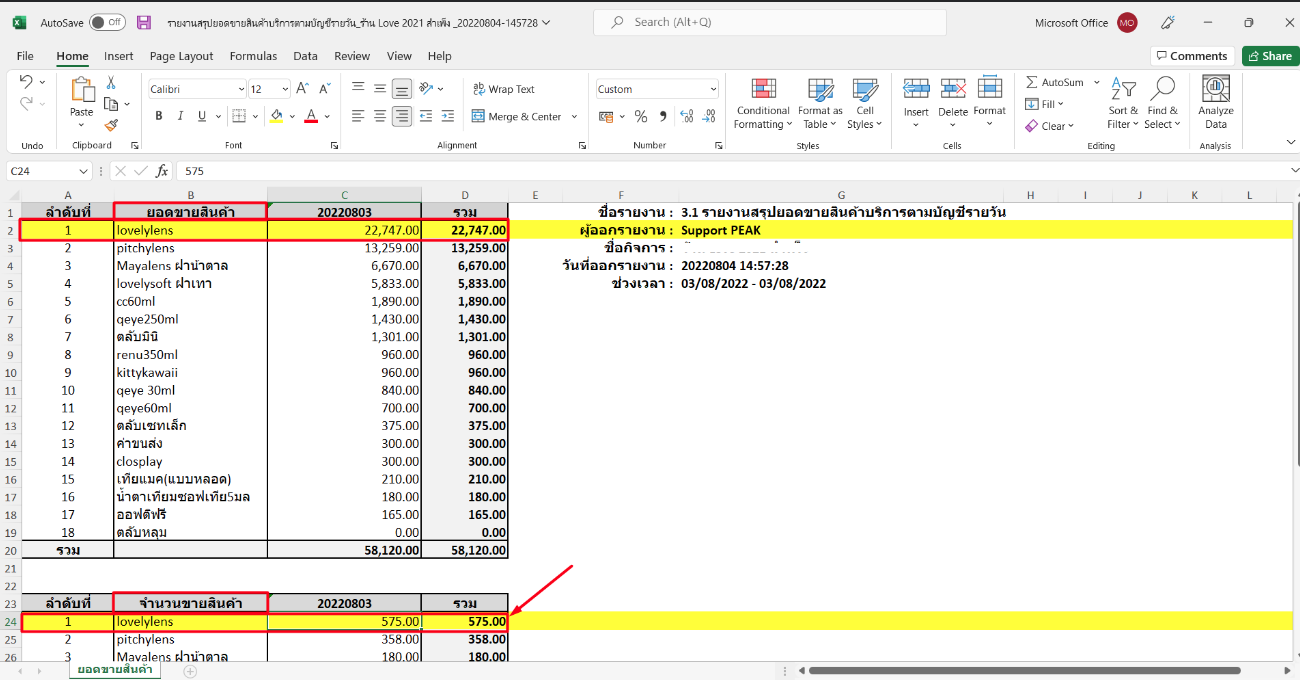Switch to the Page Layout tab
1300x680 pixels.
tap(182, 56)
